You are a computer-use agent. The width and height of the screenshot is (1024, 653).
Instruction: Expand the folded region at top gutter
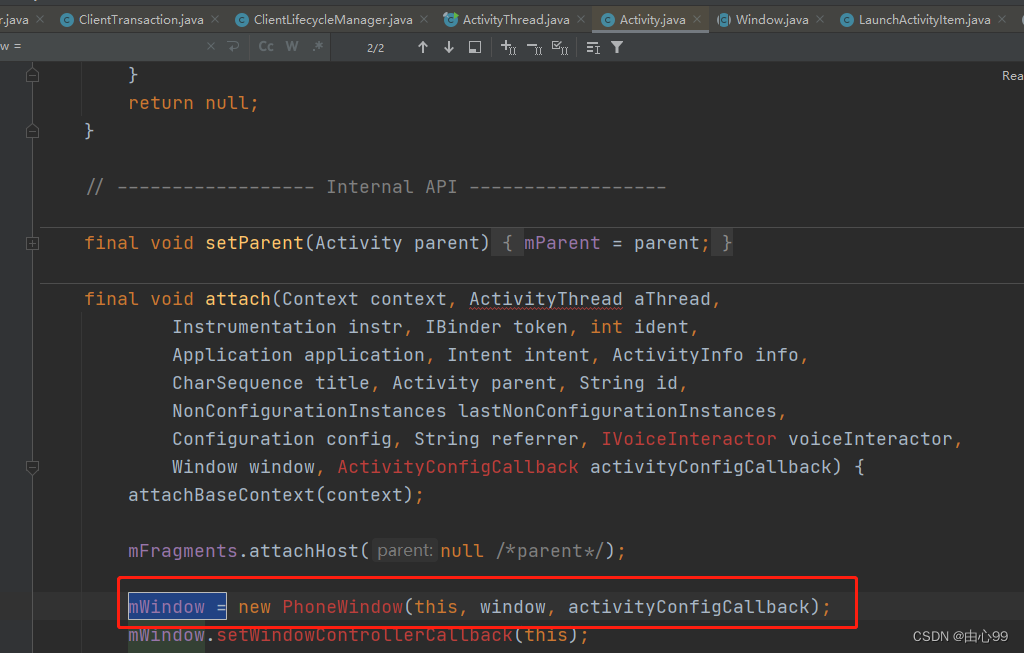tap(32, 75)
